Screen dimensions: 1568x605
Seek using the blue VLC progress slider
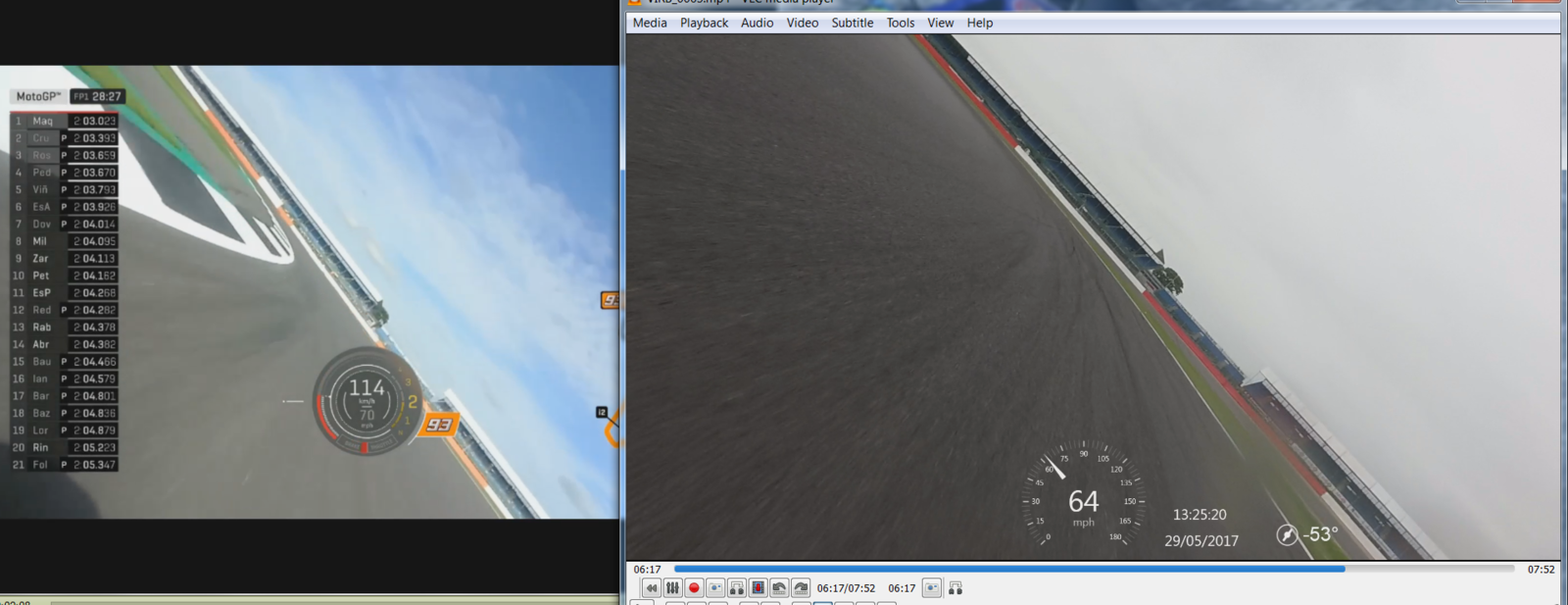pos(1094,569)
